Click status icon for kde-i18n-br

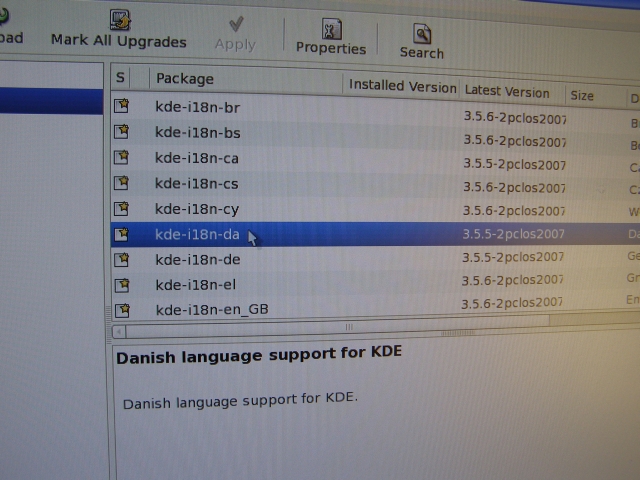pos(122,106)
